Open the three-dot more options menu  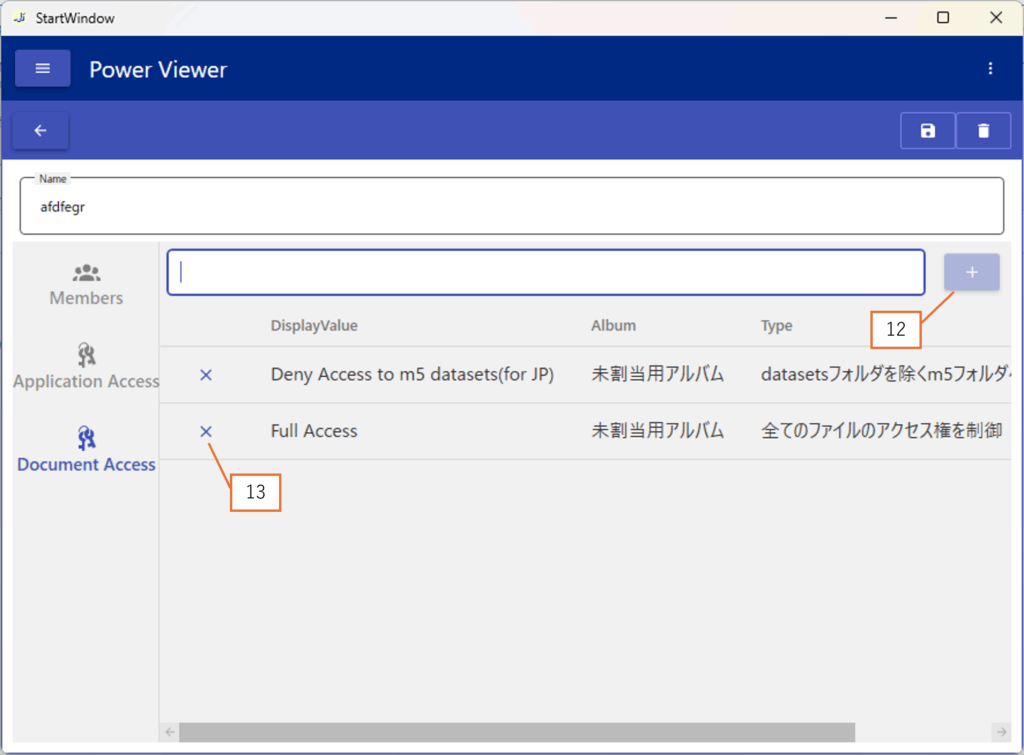tap(990, 69)
